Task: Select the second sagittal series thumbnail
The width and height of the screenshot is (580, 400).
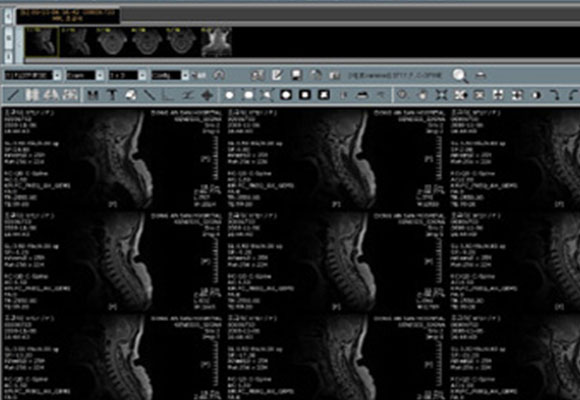Action: point(76,42)
